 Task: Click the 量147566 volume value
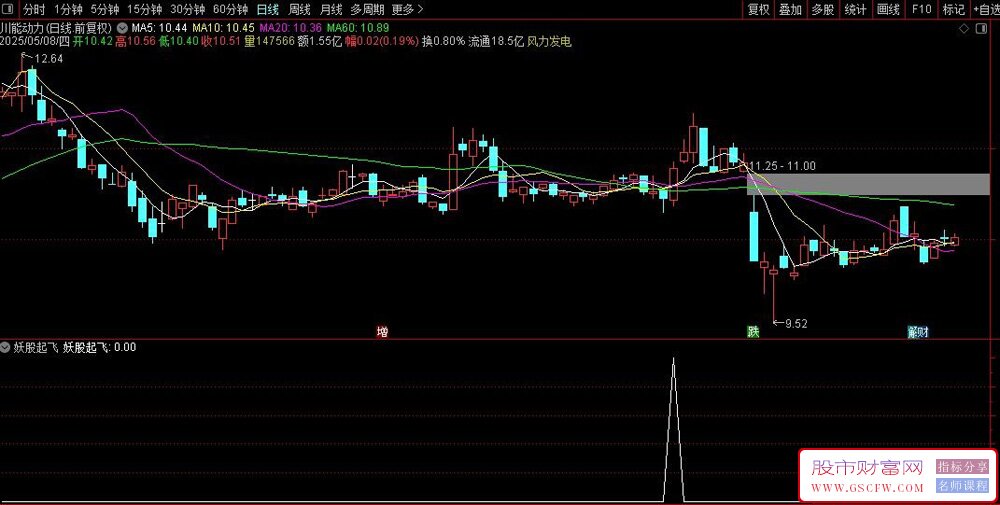coord(269,41)
